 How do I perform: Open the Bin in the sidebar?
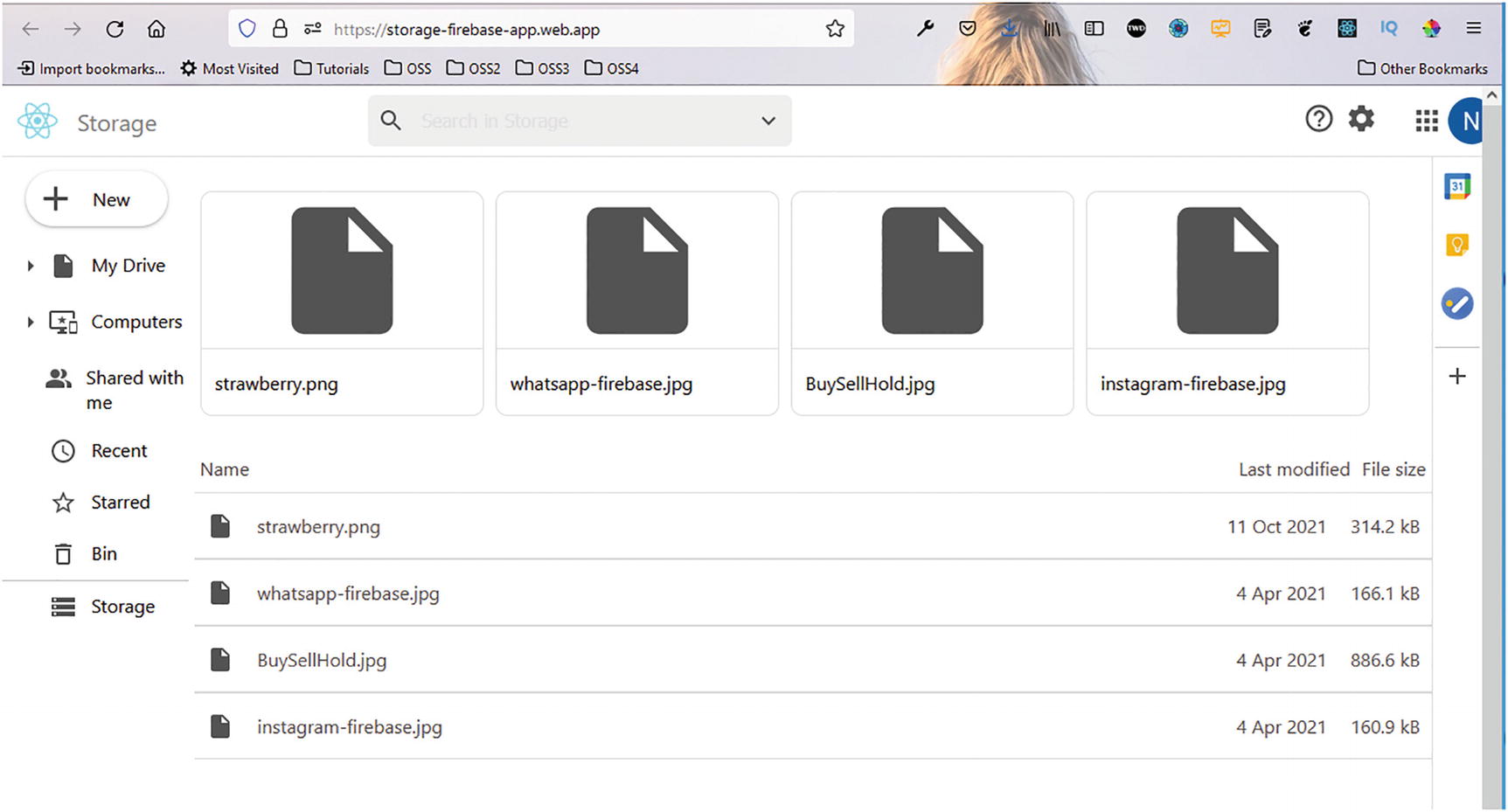coord(103,554)
